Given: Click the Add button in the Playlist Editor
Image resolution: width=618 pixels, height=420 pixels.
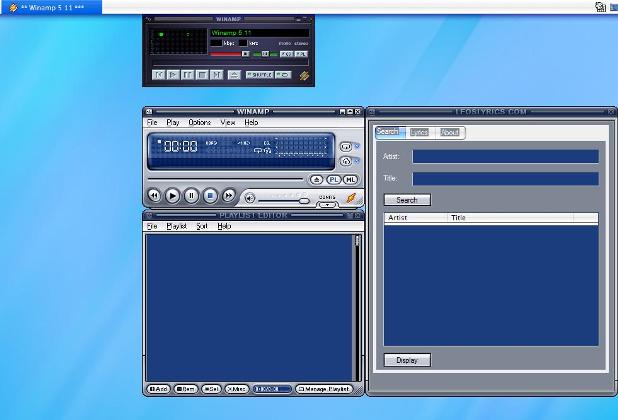Looking at the screenshot, I should click(x=158, y=389).
